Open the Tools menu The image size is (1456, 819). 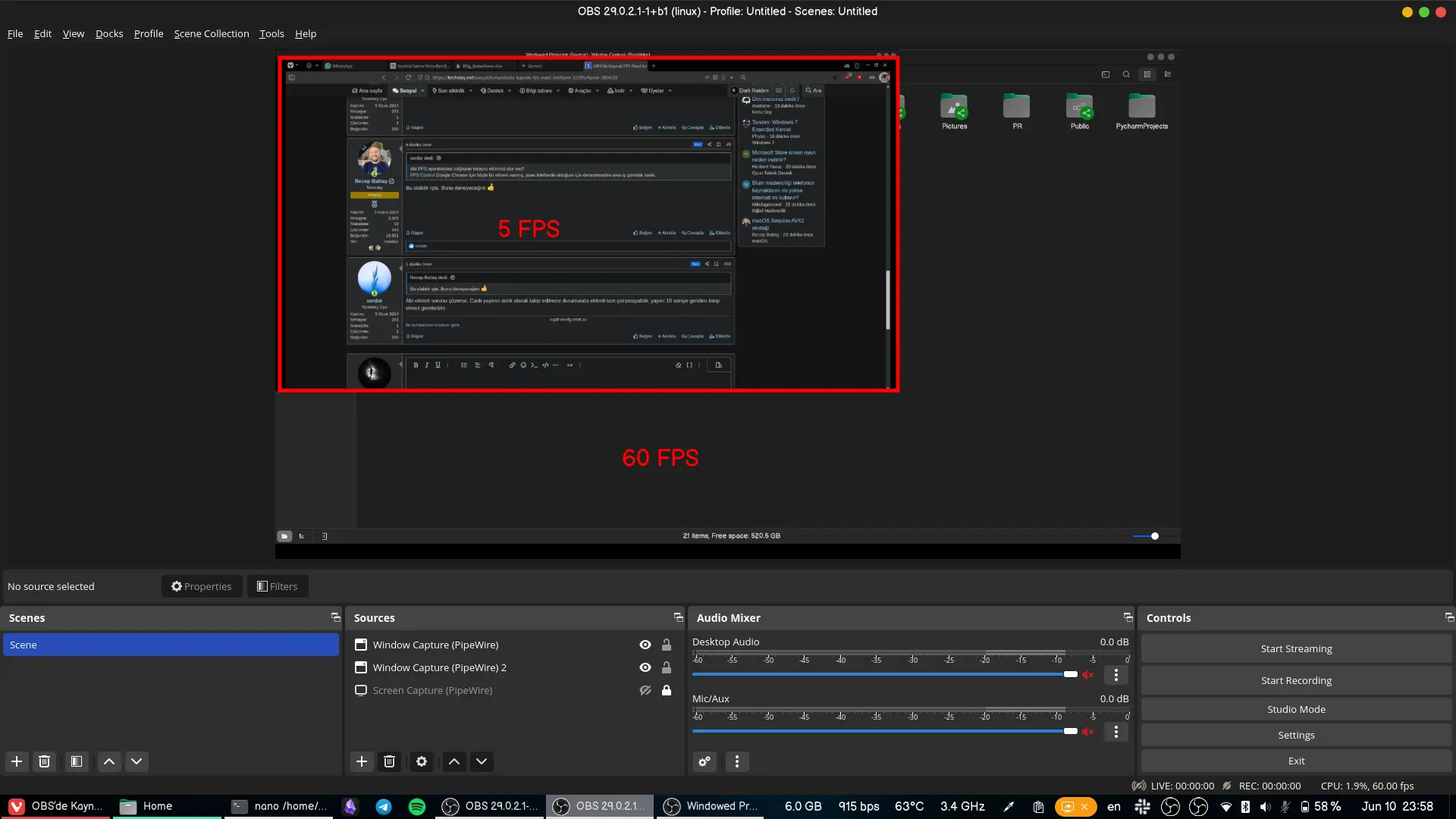(271, 33)
